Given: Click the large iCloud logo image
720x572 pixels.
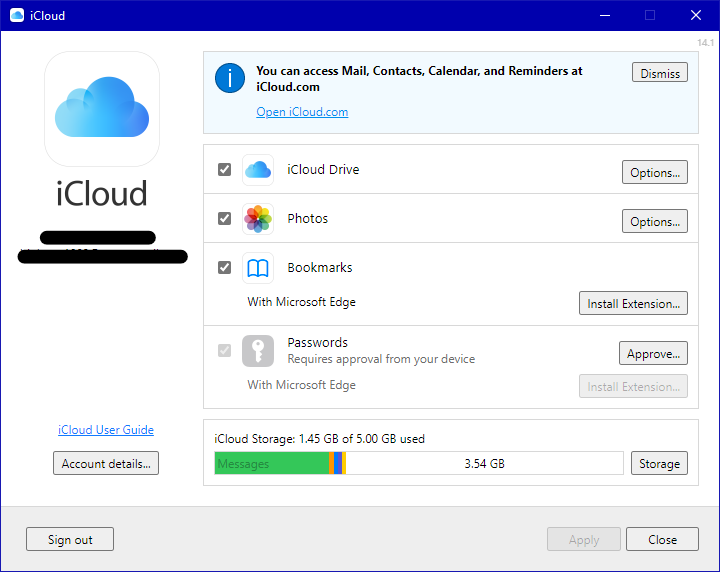Looking at the screenshot, I should click(x=102, y=109).
